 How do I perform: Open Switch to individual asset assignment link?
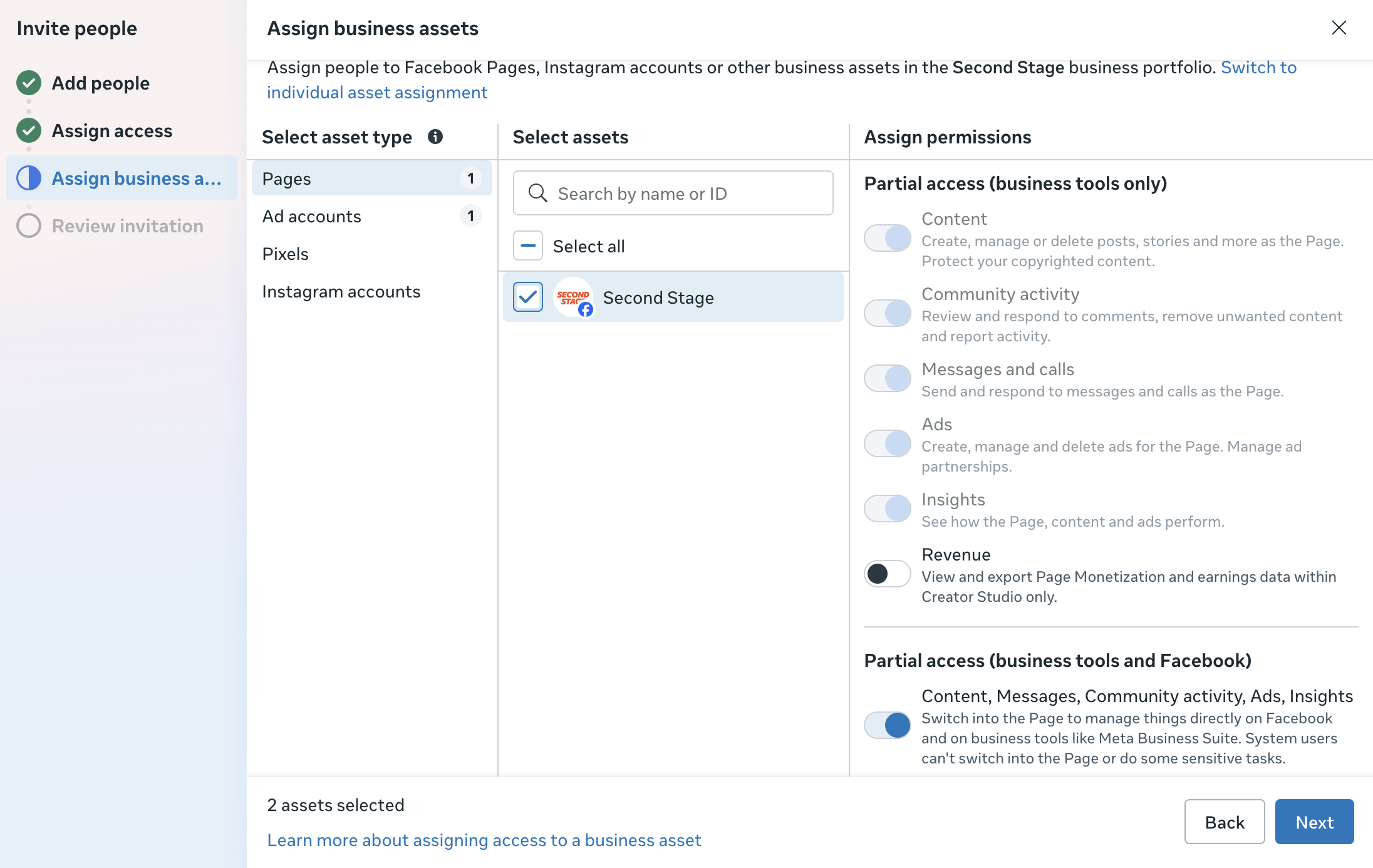782,80
